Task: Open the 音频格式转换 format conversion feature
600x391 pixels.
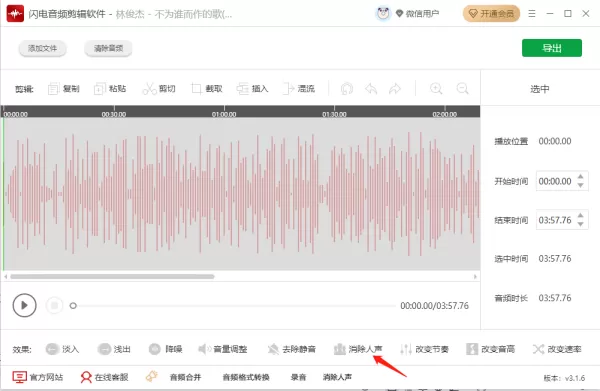Action: (x=246, y=377)
